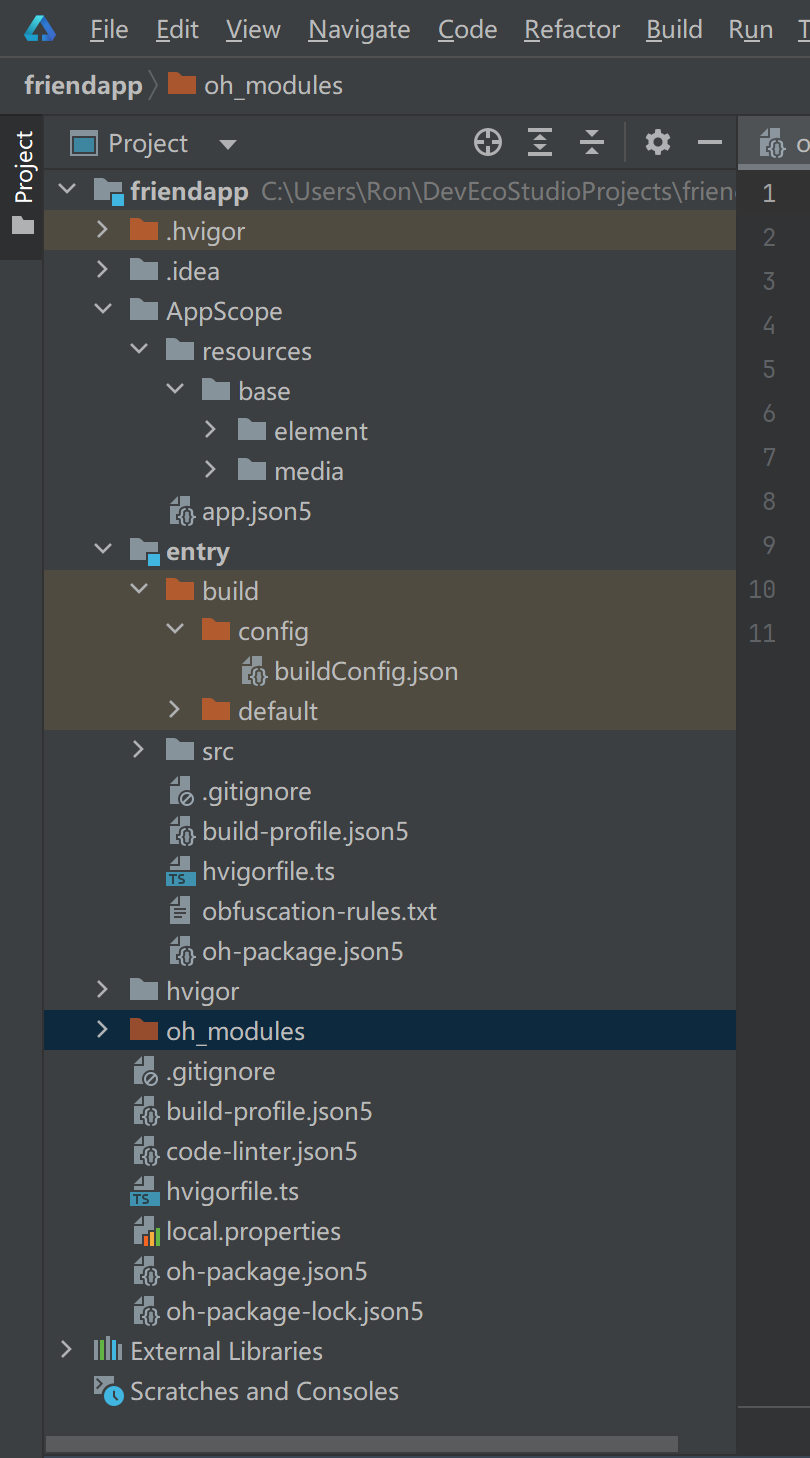
Task: Expand the External Libraries node
Action: pyautogui.click(x=66, y=1351)
